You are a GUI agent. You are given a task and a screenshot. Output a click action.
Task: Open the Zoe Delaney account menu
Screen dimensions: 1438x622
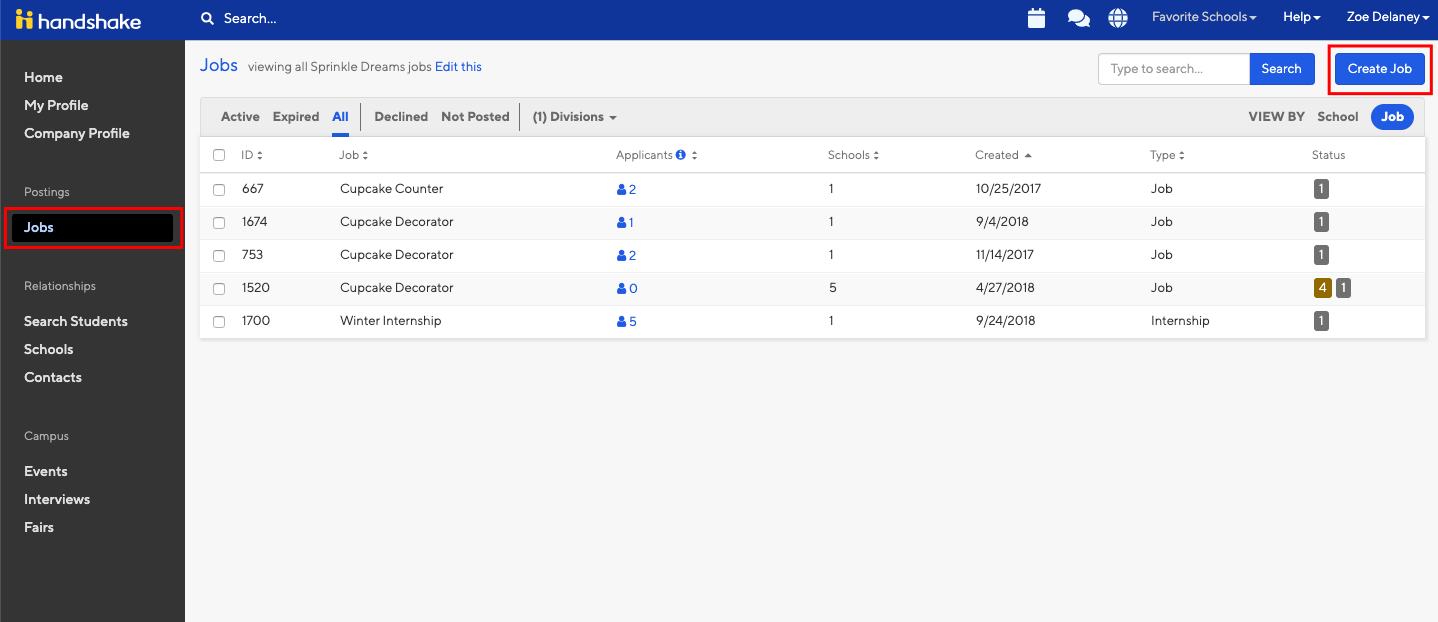(x=1387, y=17)
